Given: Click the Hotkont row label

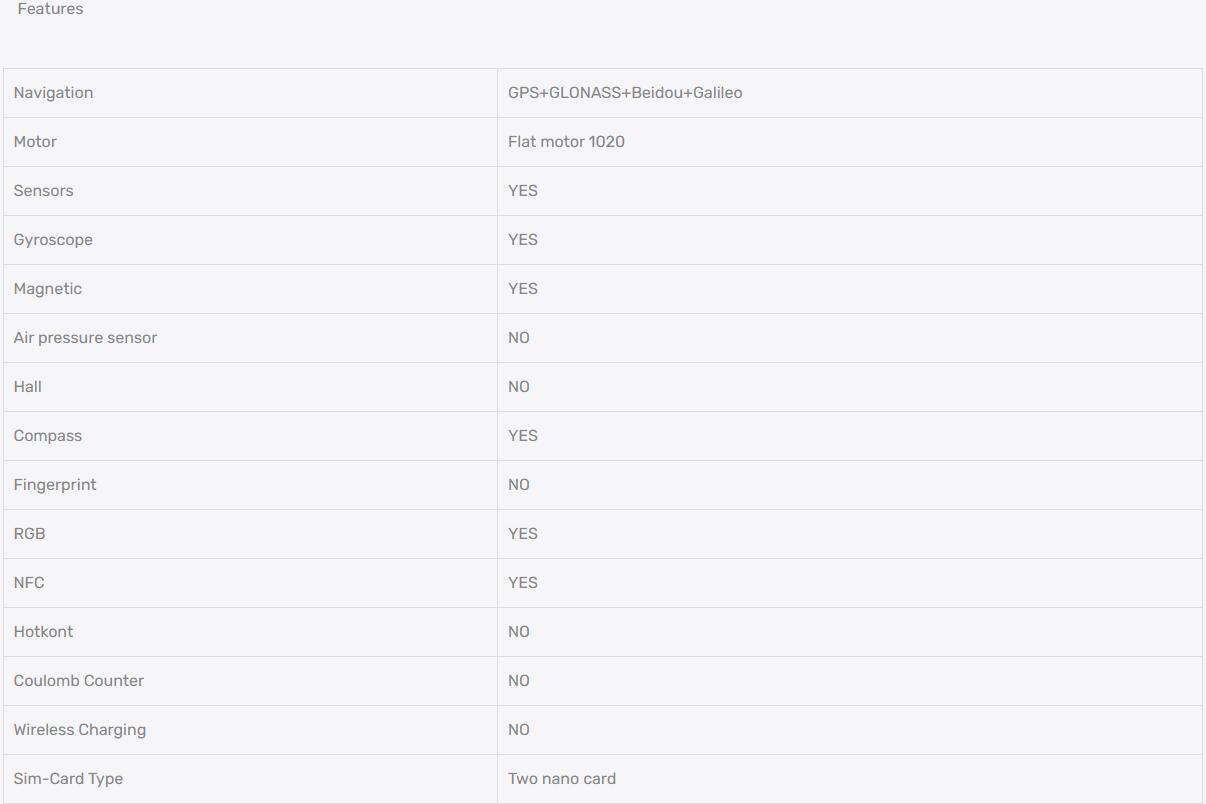Looking at the screenshot, I should click(x=43, y=632).
